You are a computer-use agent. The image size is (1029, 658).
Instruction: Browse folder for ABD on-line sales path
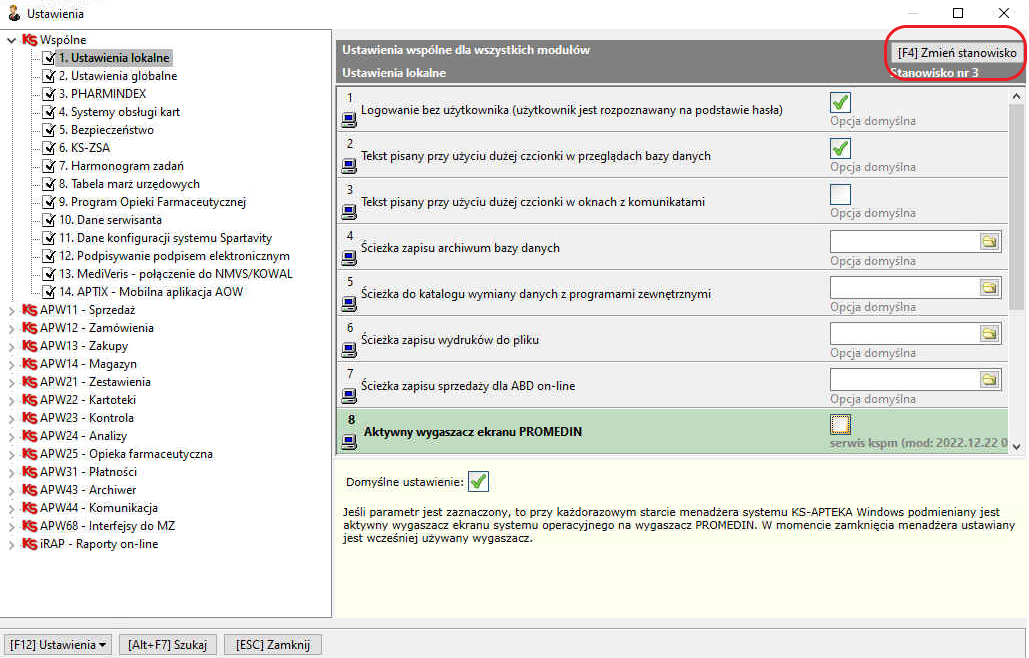989,380
